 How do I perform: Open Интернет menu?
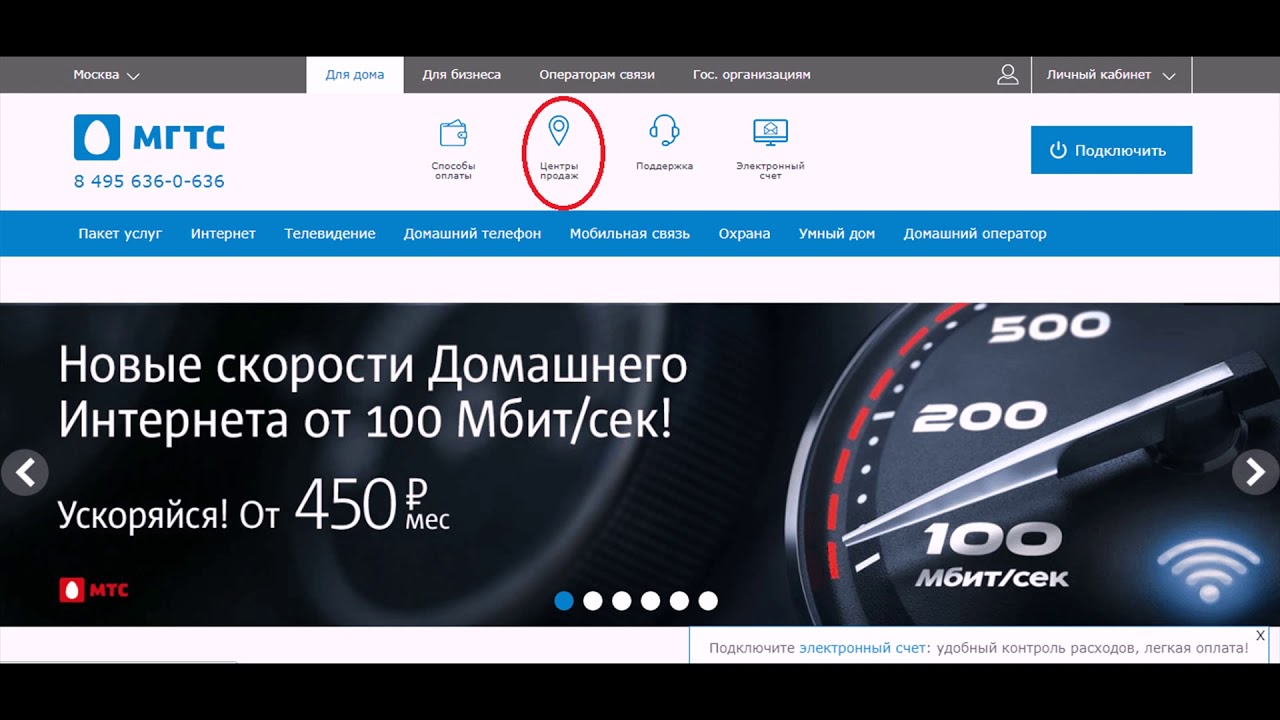click(x=223, y=234)
